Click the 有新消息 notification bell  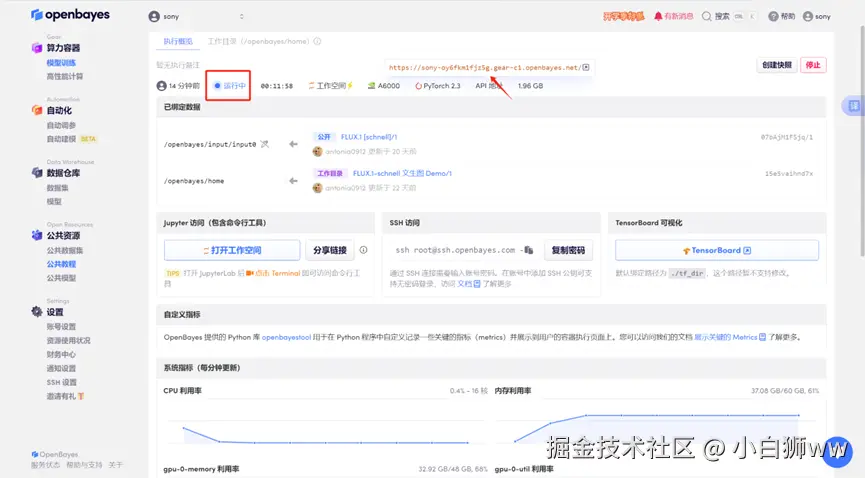point(658,17)
